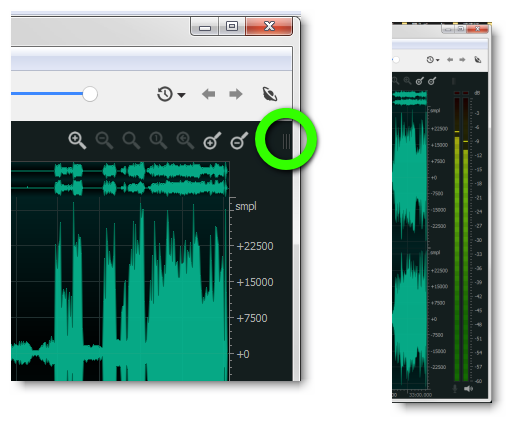Click the back arrow in right window
The image size is (515, 426).
pos(450,60)
